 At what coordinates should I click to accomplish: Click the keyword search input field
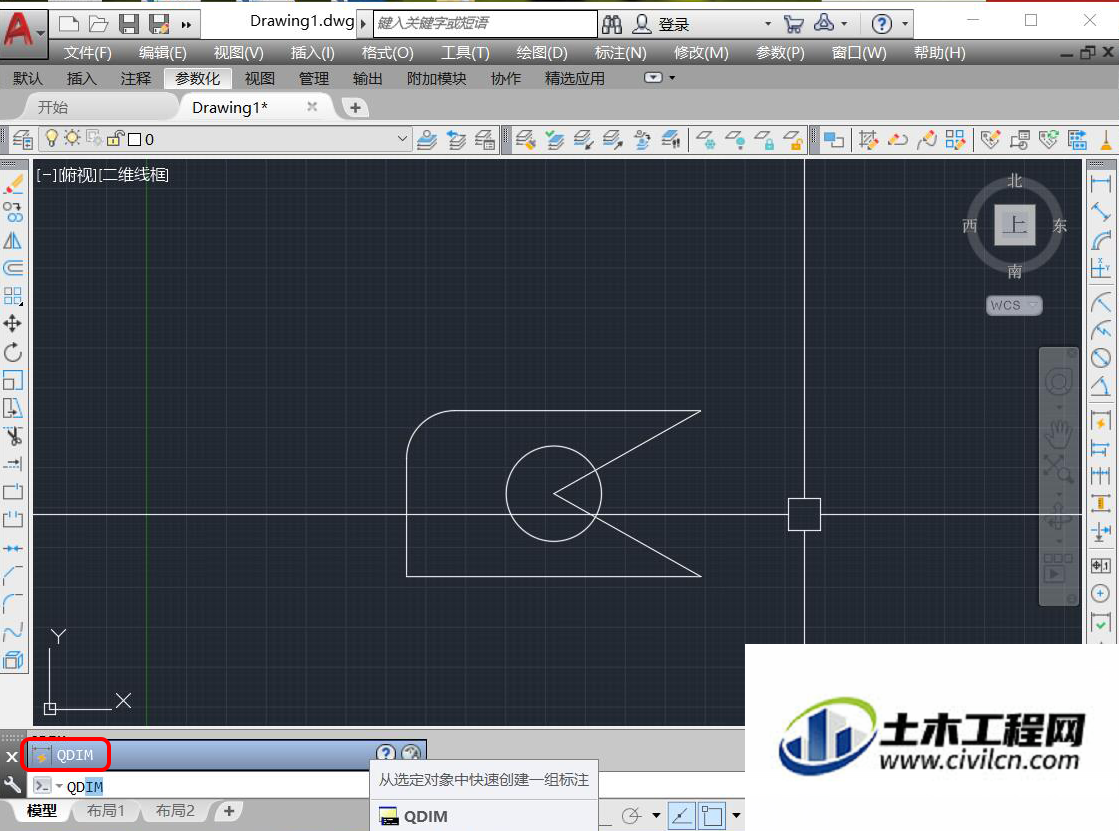click(x=485, y=24)
